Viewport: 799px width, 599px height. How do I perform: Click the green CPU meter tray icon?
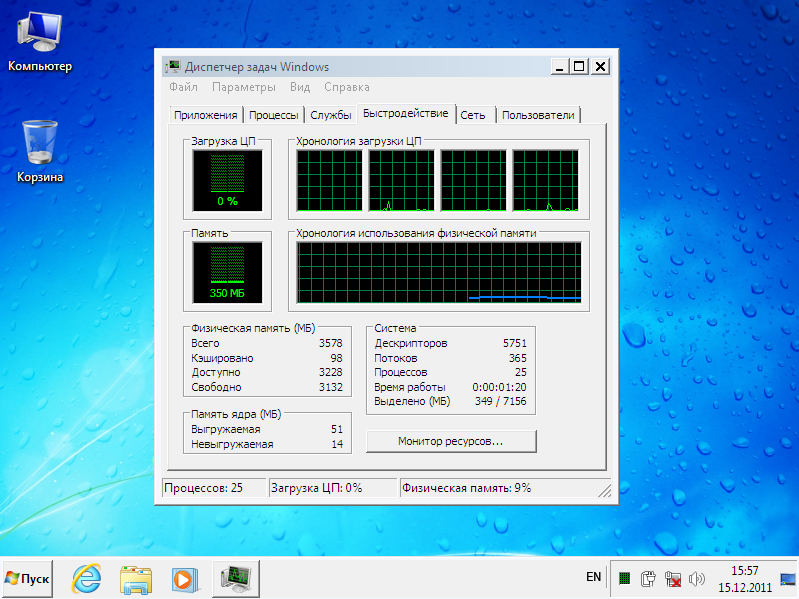tap(624, 578)
